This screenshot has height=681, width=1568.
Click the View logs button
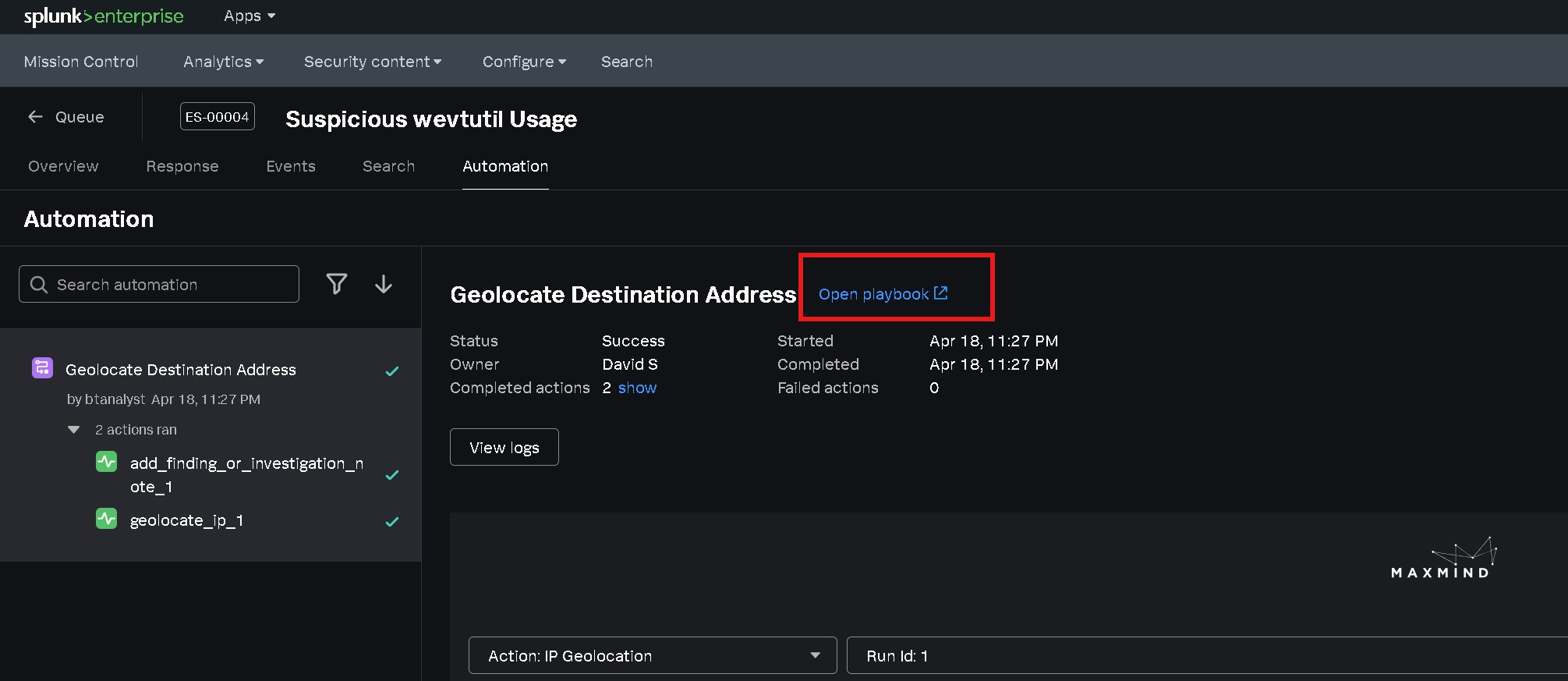(x=504, y=447)
